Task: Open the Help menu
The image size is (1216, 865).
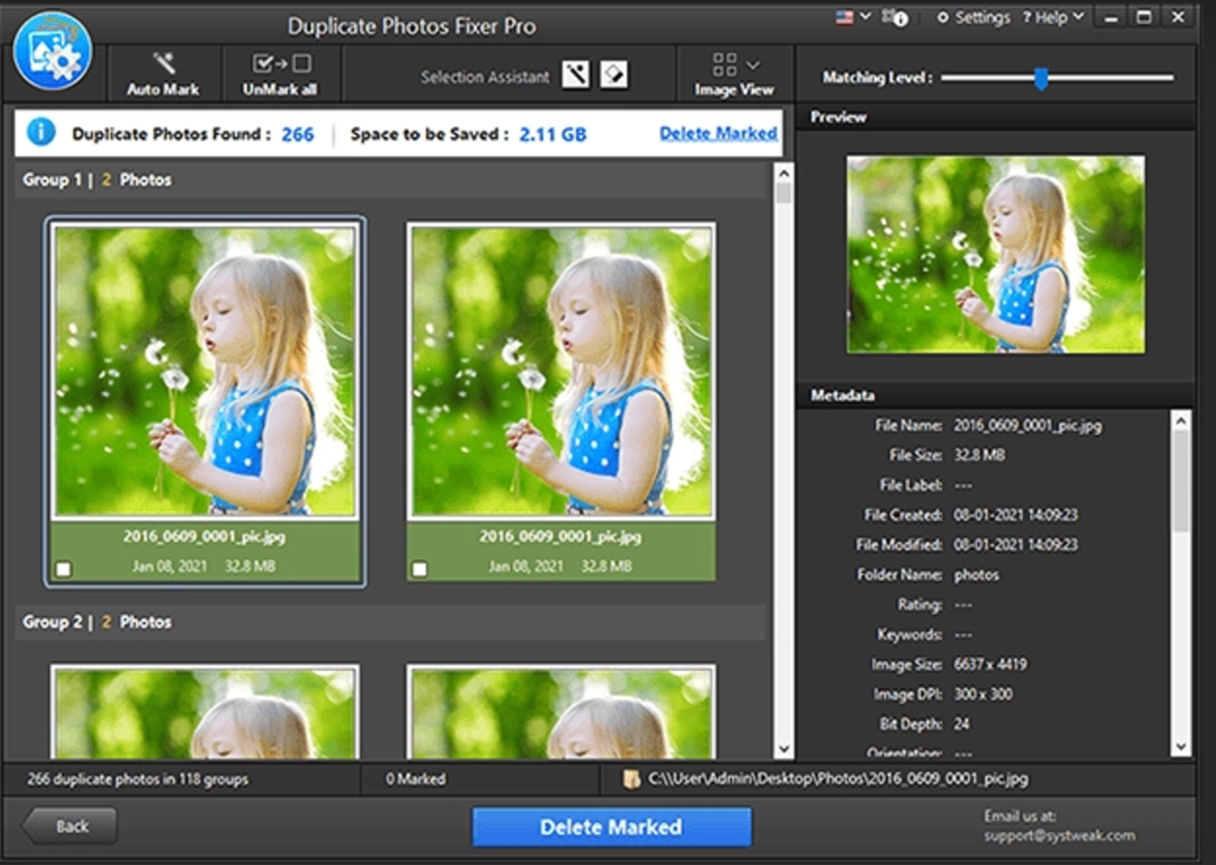Action: 1053,17
